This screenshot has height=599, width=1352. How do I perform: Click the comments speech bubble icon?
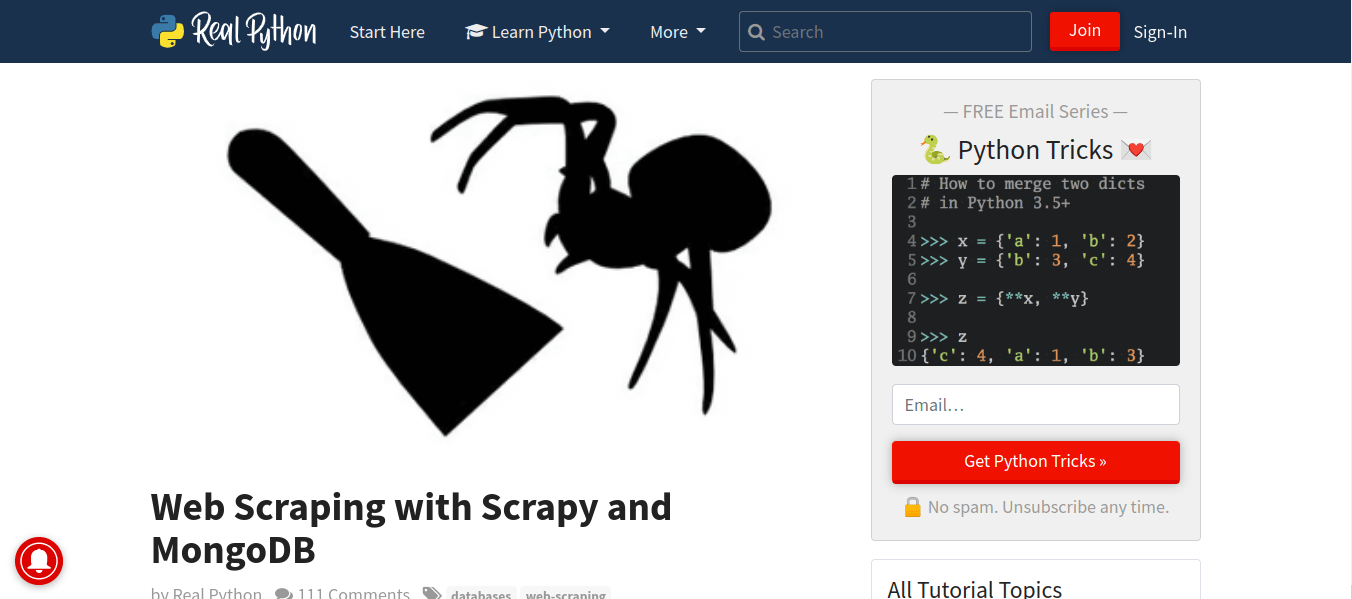pos(283,592)
